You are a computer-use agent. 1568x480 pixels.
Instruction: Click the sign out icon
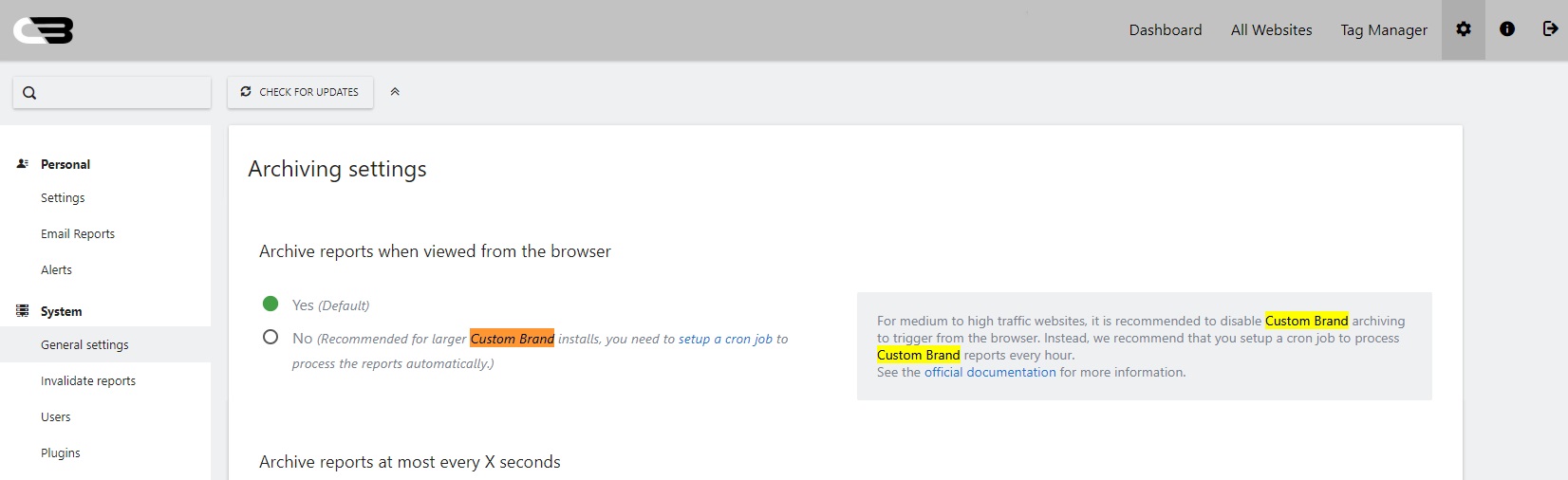pyautogui.click(x=1549, y=29)
